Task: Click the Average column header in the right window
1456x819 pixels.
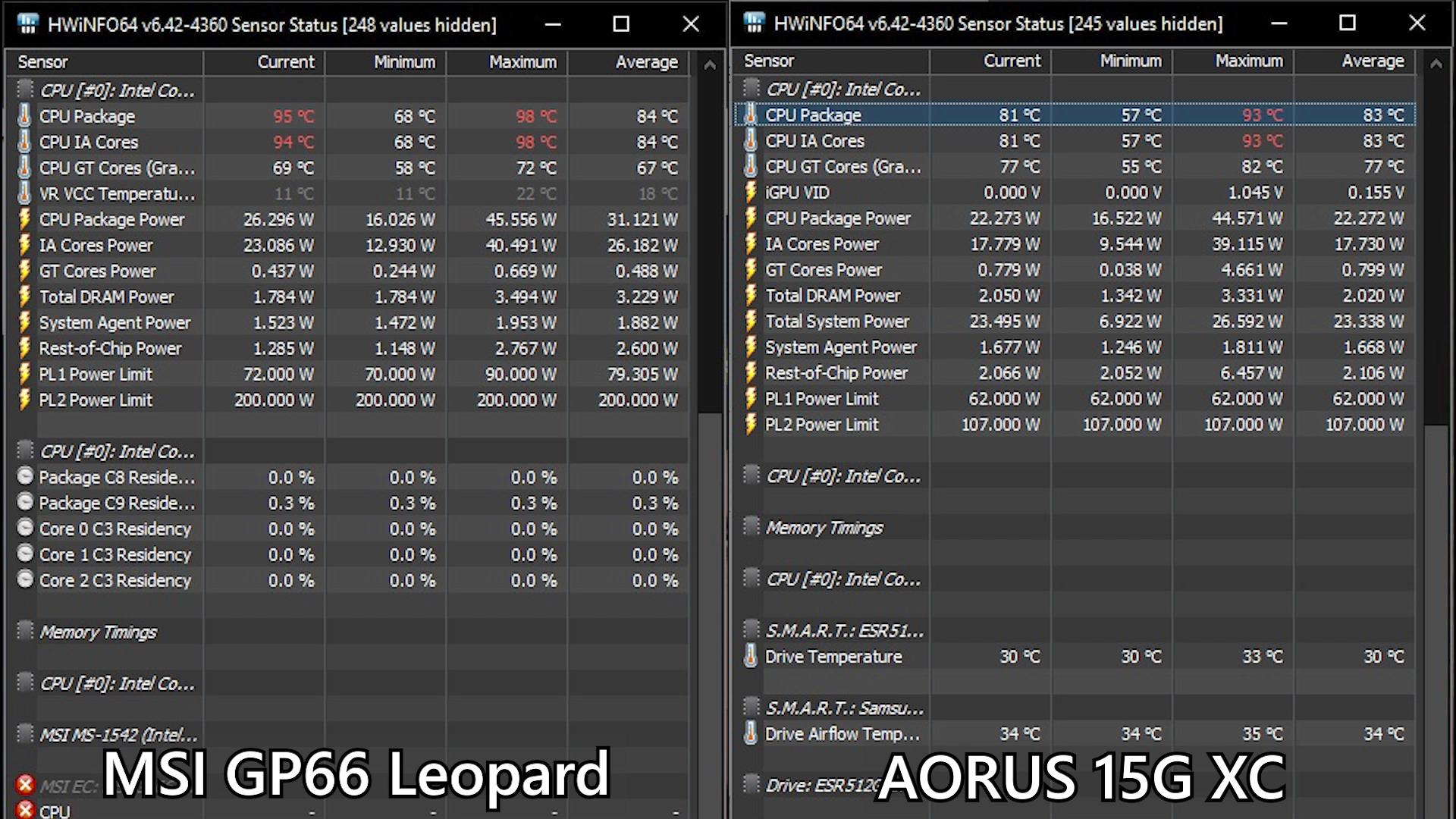Action: click(x=1354, y=61)
